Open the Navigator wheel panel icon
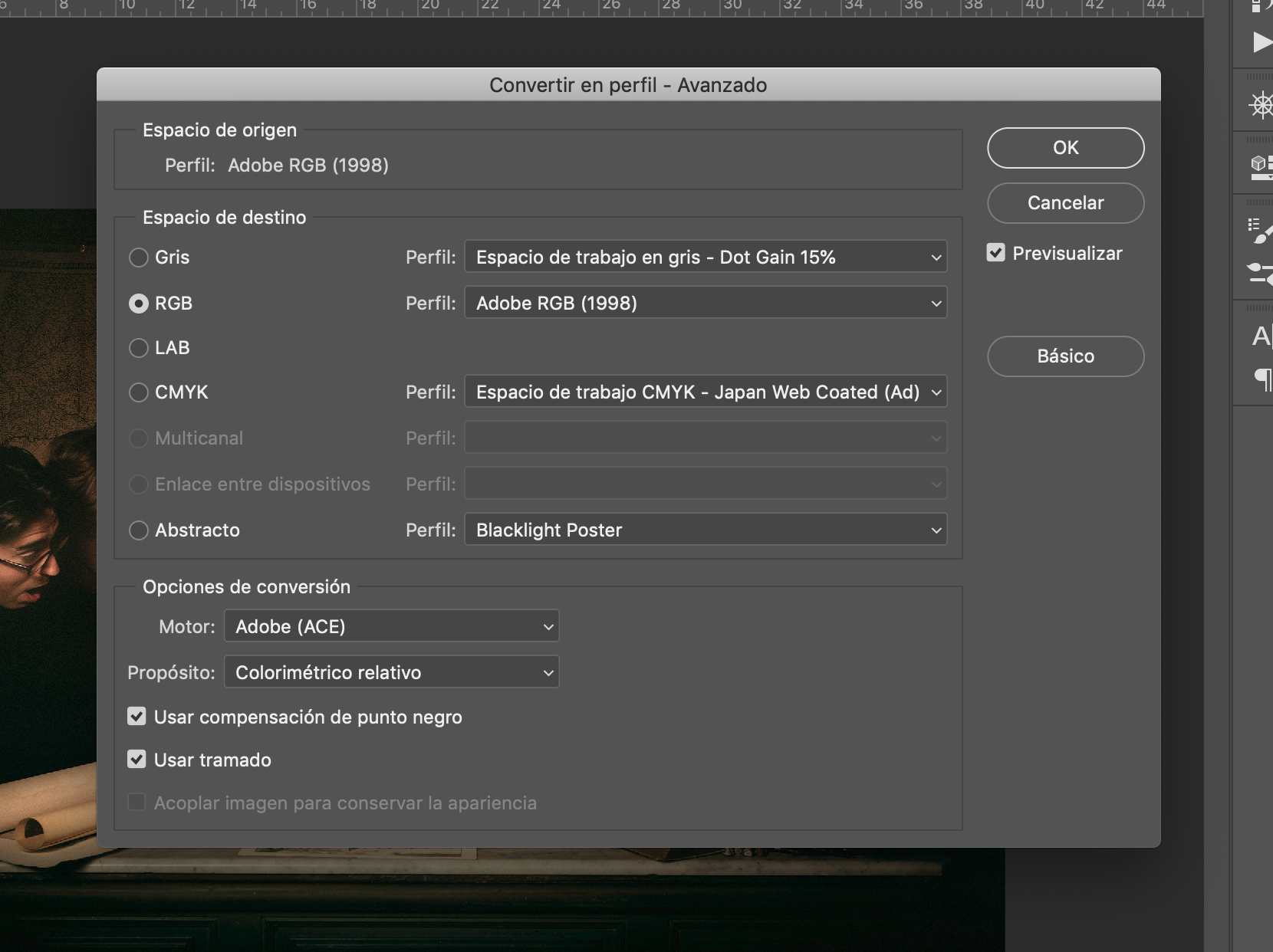This screenshot has height=952, width=1273. tap(1261, 105)
